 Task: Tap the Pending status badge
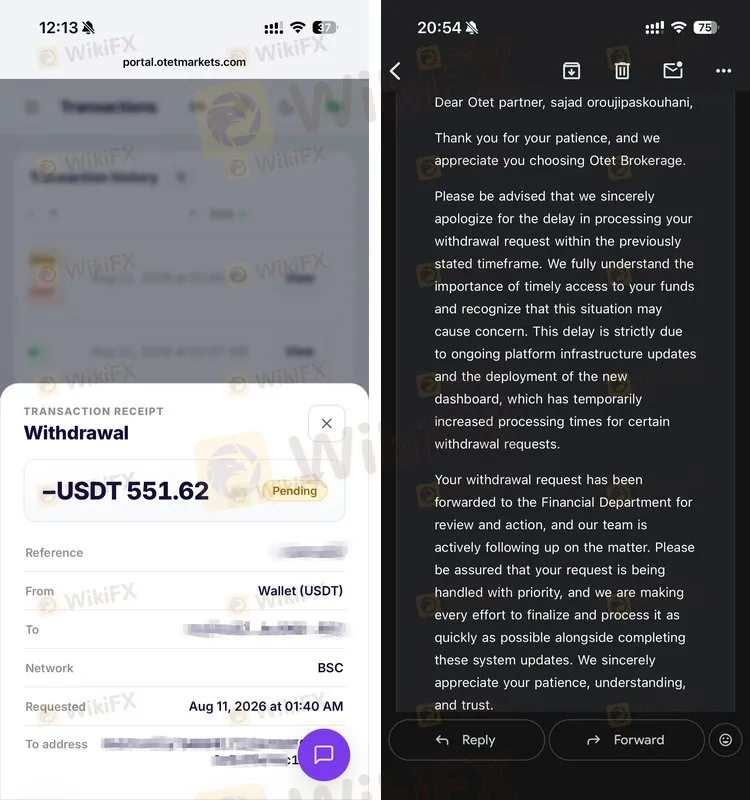pos(294,491)
